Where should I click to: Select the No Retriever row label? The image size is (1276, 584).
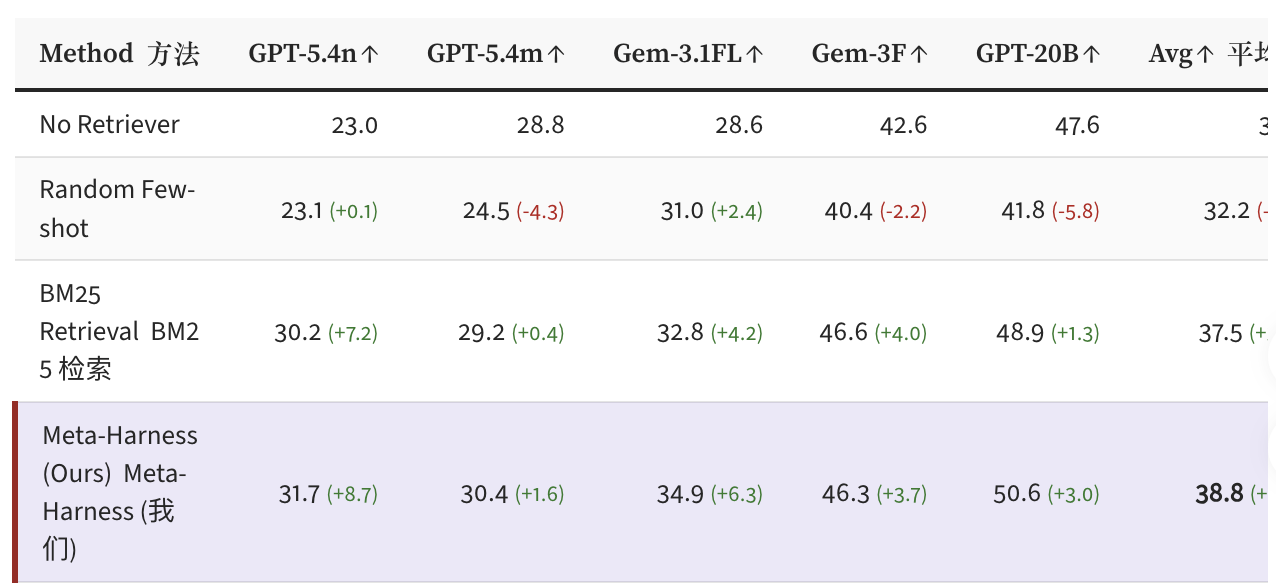[x=110, y=125]
